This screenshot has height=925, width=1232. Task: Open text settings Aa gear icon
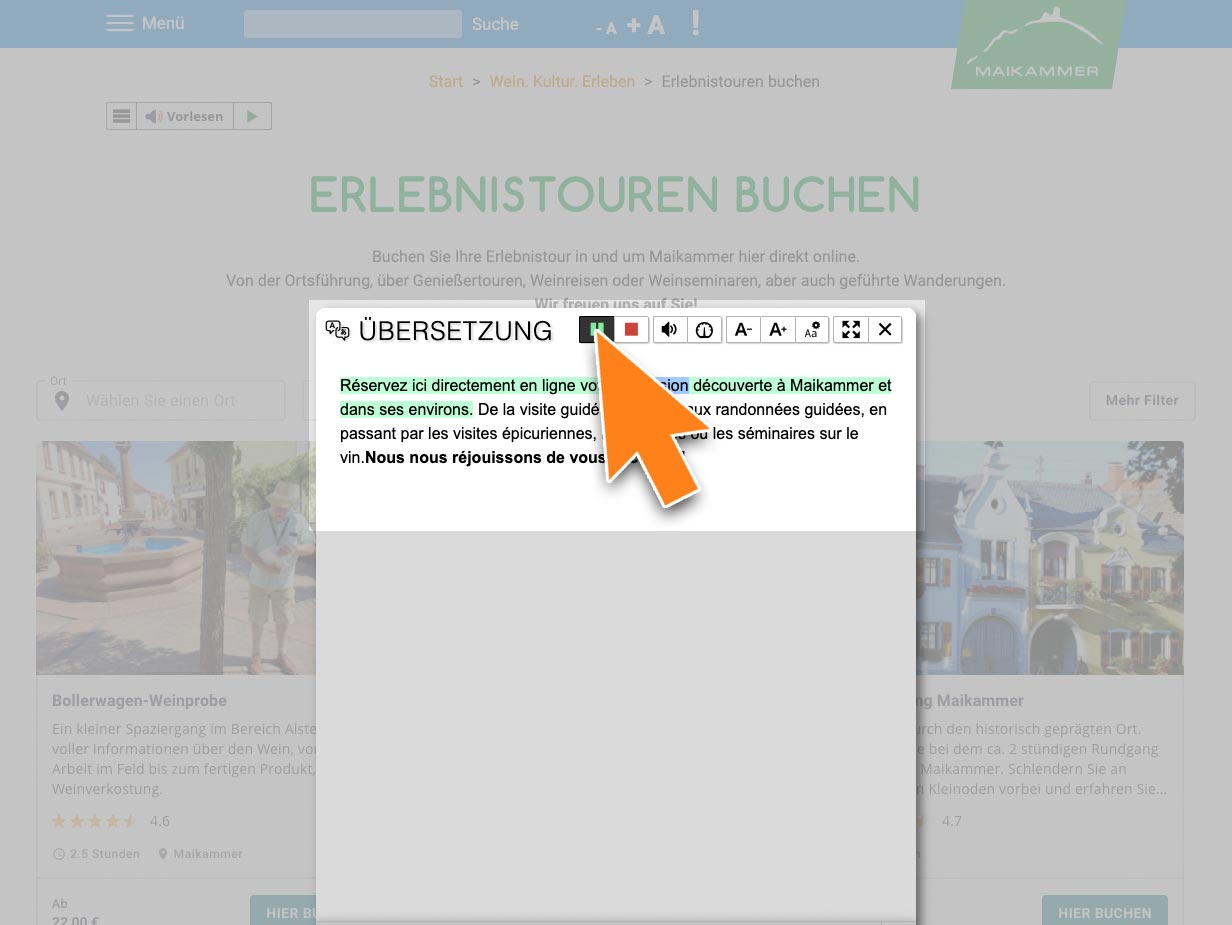812,329
